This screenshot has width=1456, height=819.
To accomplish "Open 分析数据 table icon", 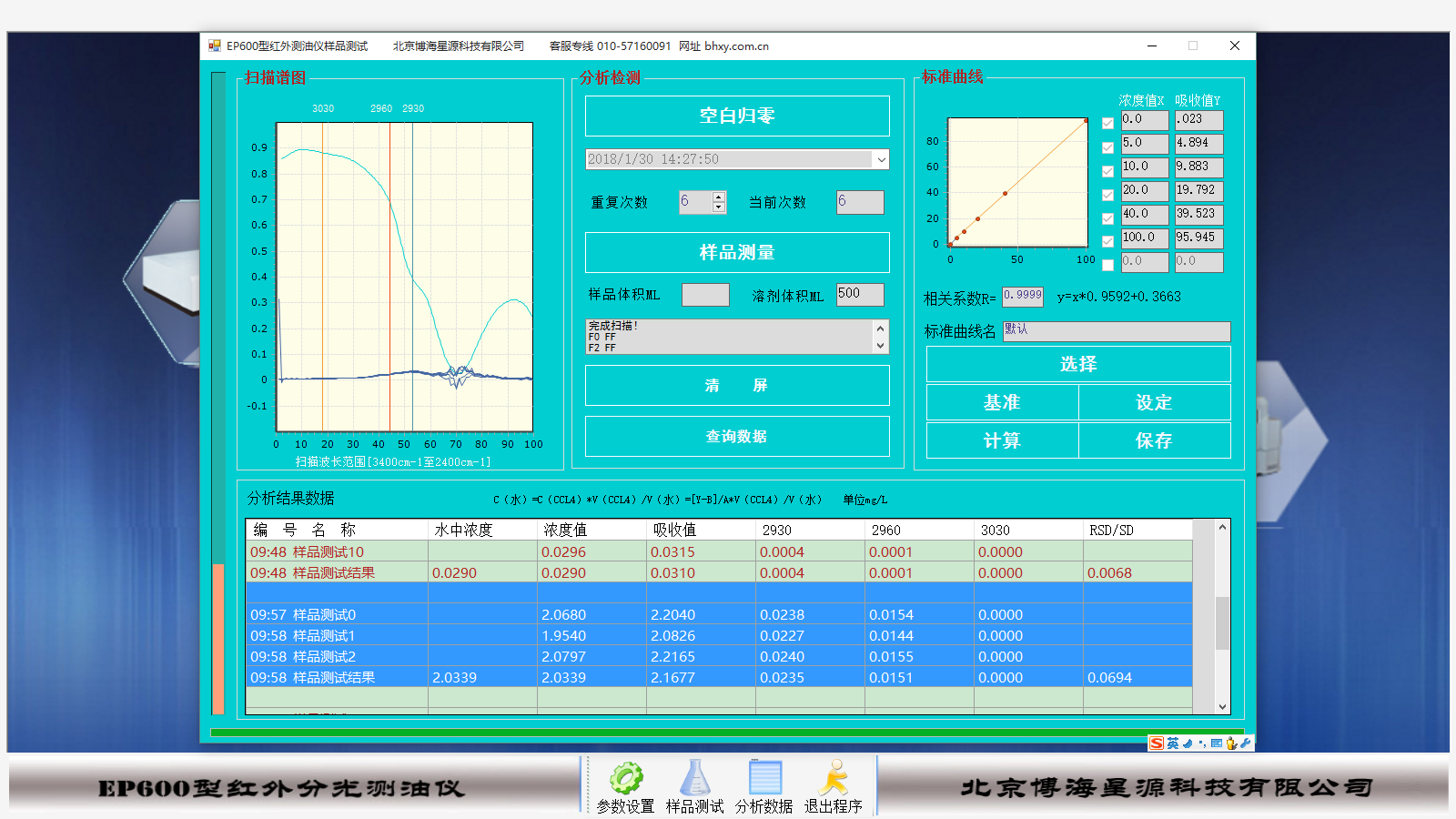I will [x=764, y=781].
